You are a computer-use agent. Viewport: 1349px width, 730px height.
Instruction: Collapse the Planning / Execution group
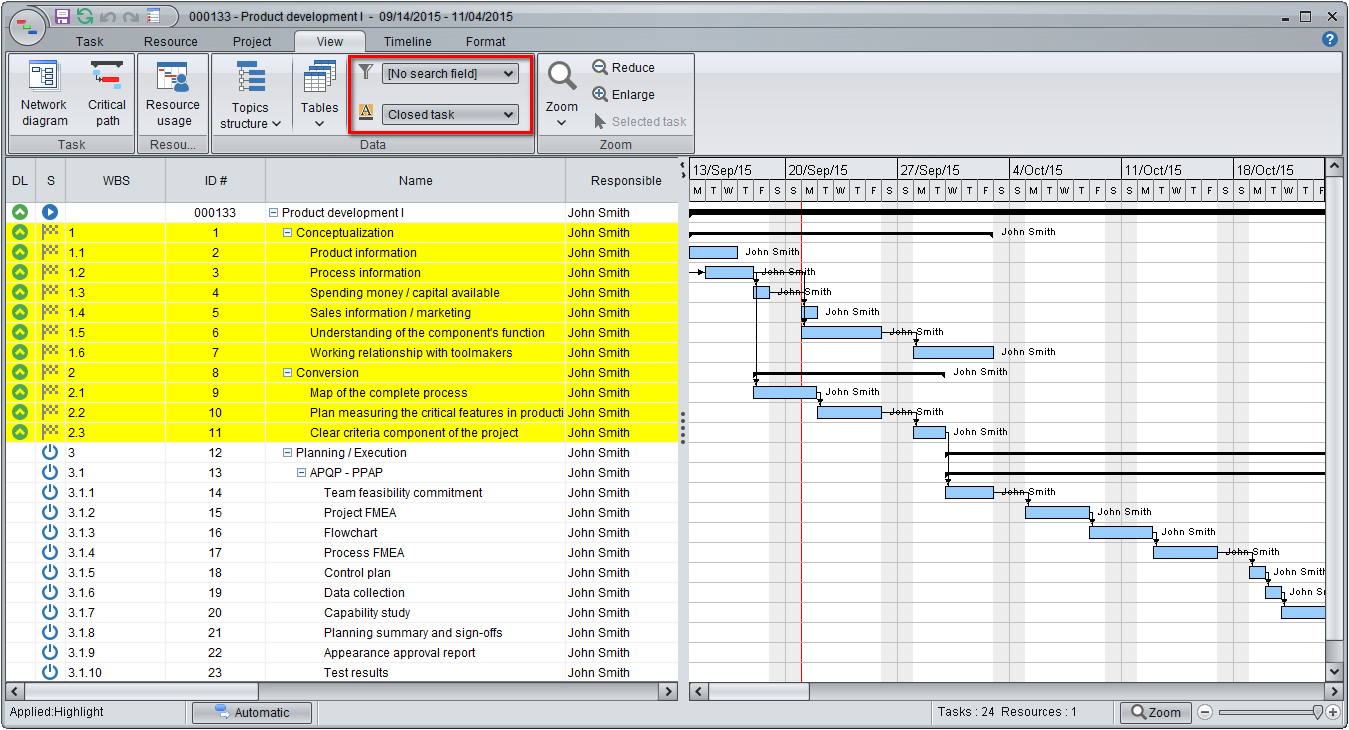click(287, 452)
